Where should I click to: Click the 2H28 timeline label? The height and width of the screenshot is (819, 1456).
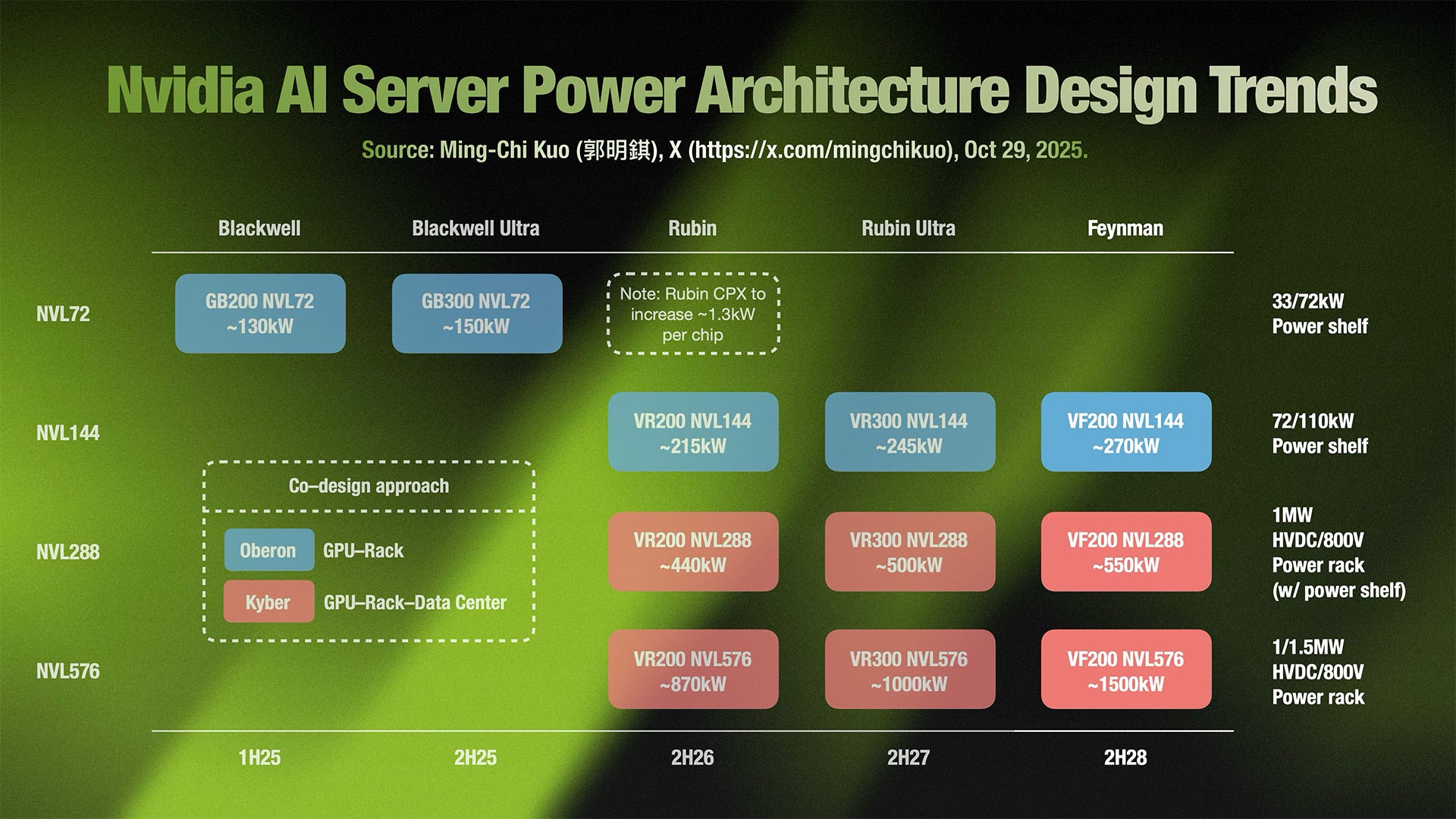1125,757
